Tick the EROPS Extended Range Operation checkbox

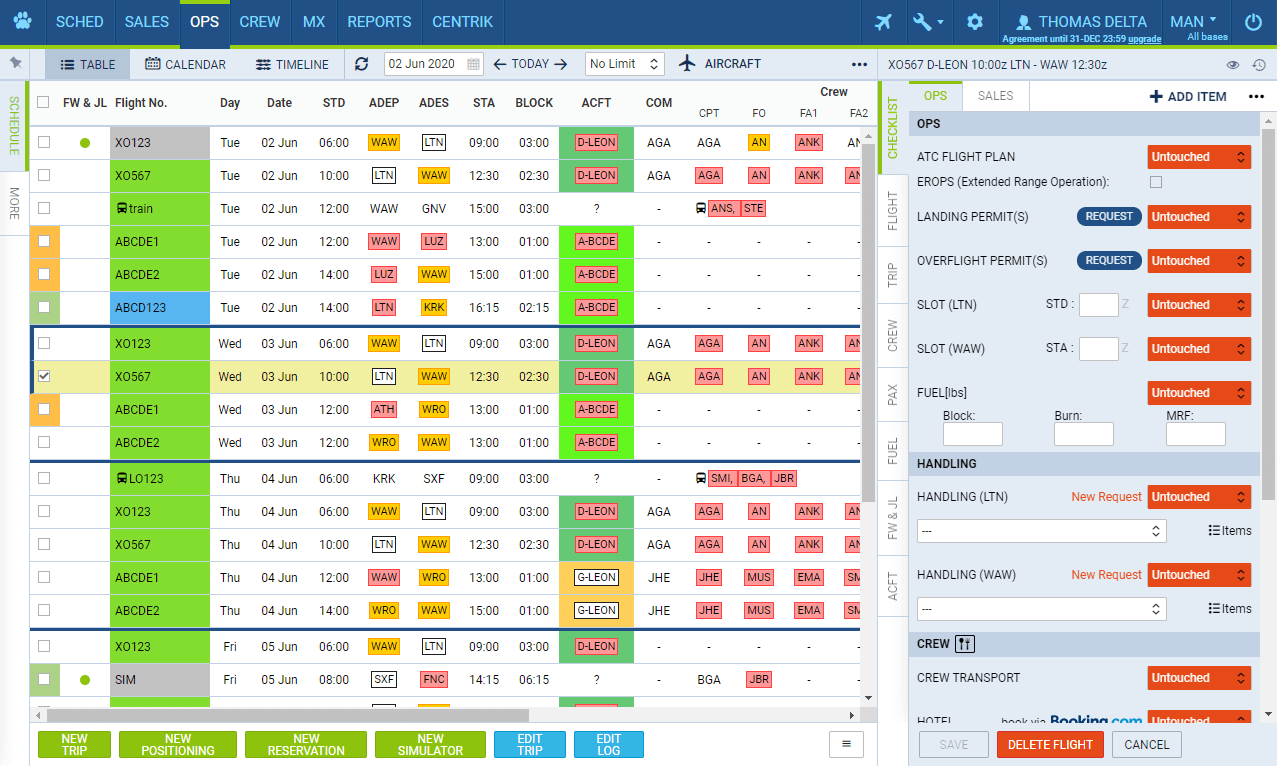click(x=1156, y=182)
